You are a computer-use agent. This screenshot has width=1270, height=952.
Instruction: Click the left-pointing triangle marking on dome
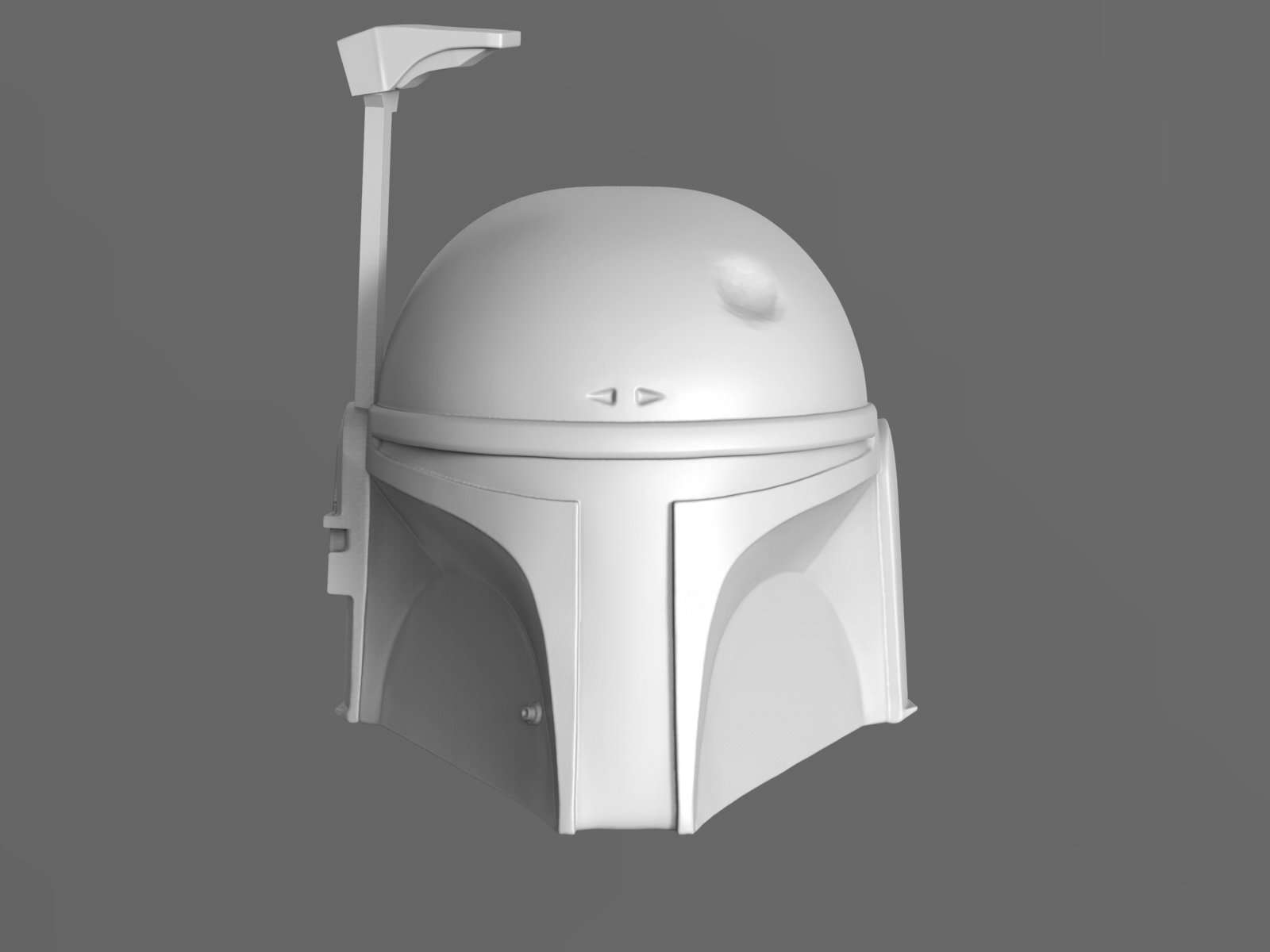point(601,394)
